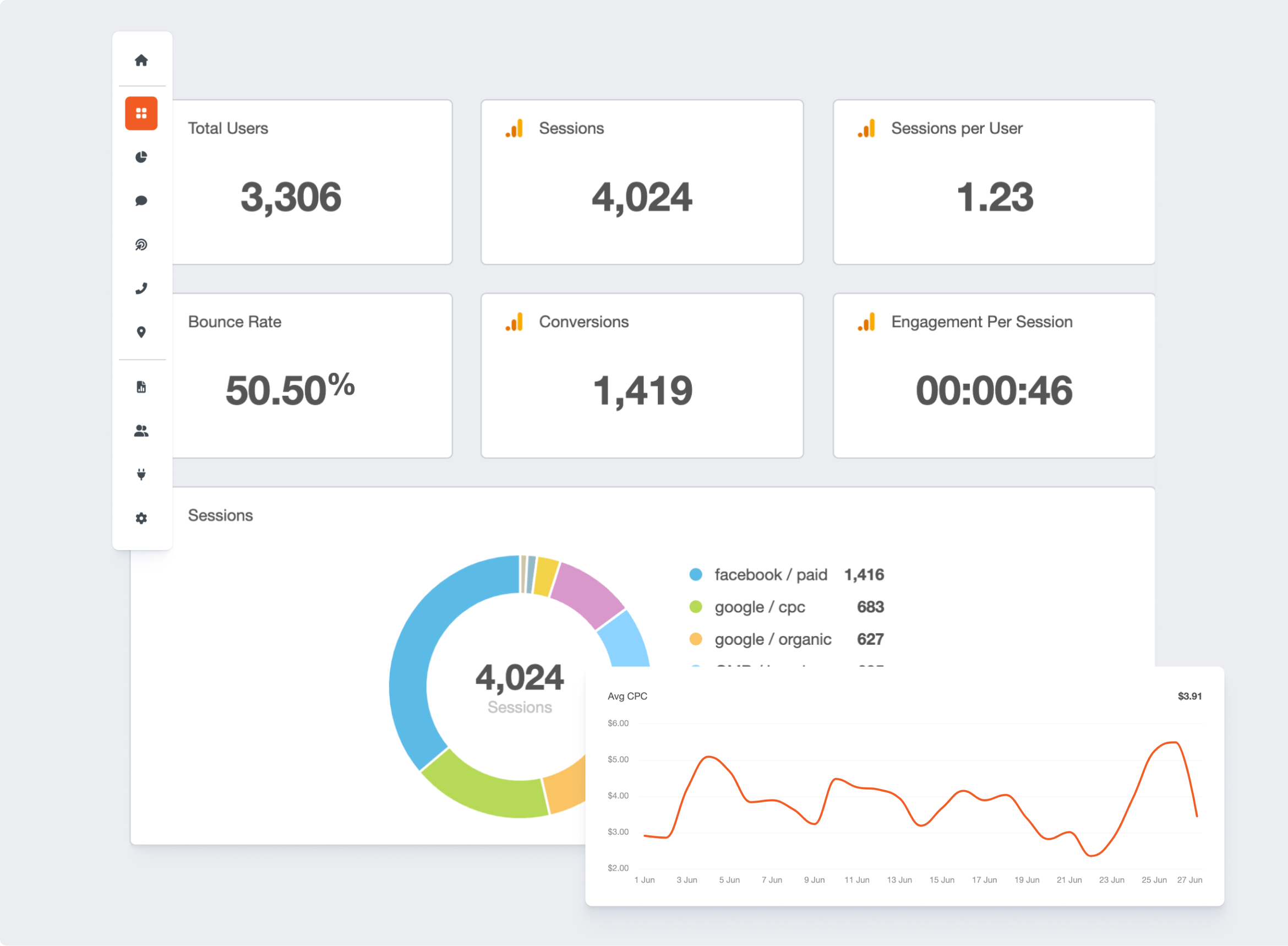Open the Sessions per User widget
This screenshot has height=946, width=1288.
tap(994, 182)
